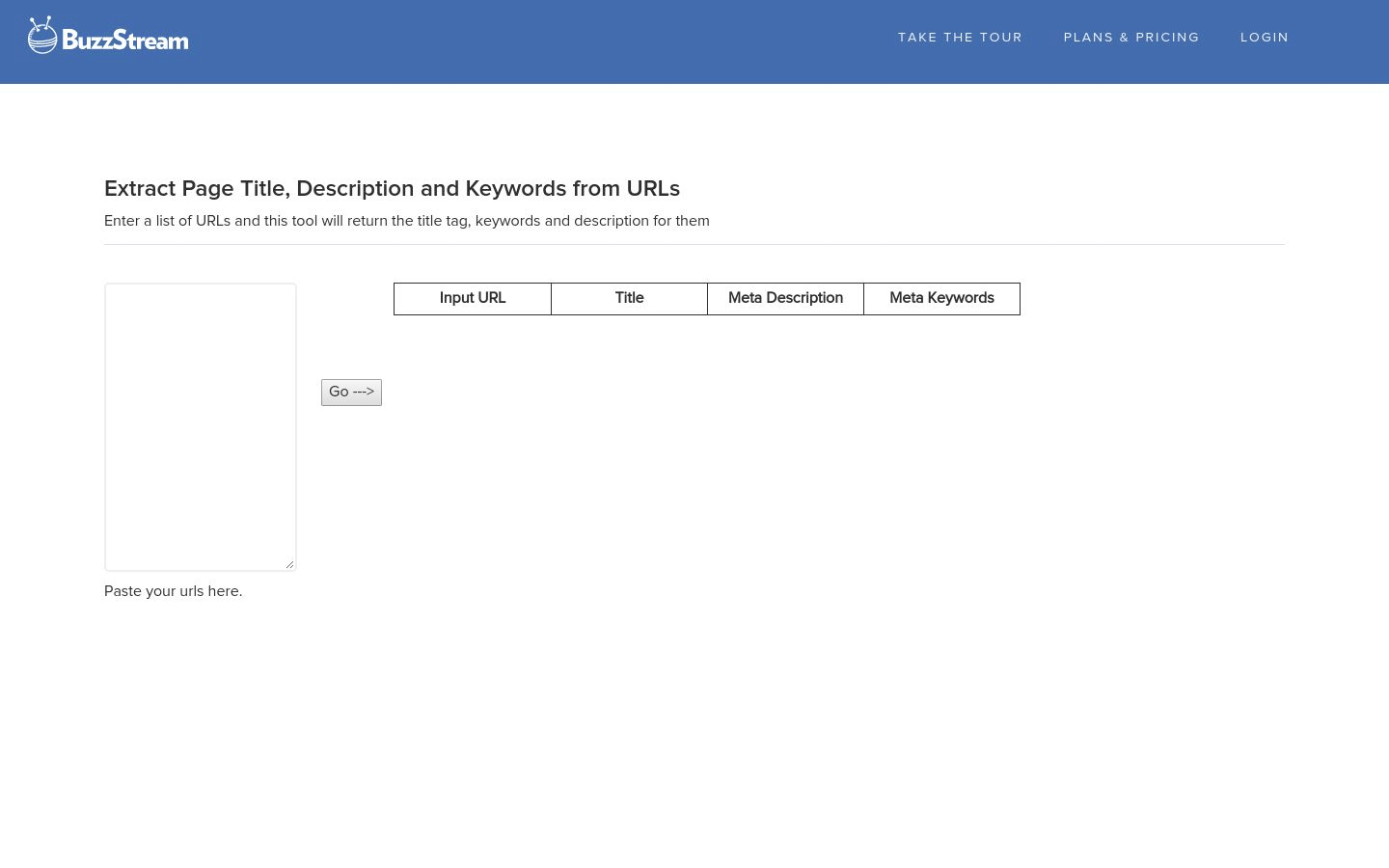Click the Meta Description column header
This screenshot has height=868, width=1389.
[x=785, y=298]
